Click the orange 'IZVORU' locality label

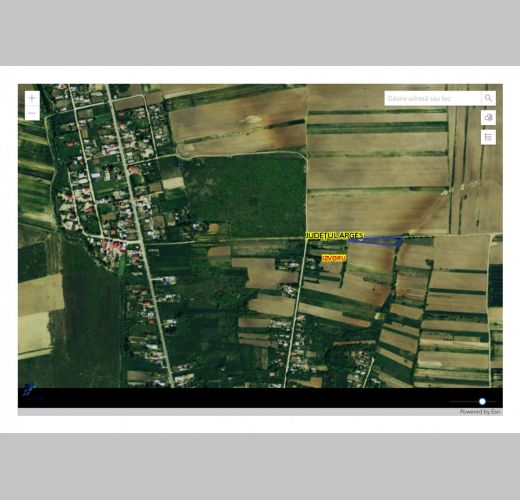click(334, 258)
